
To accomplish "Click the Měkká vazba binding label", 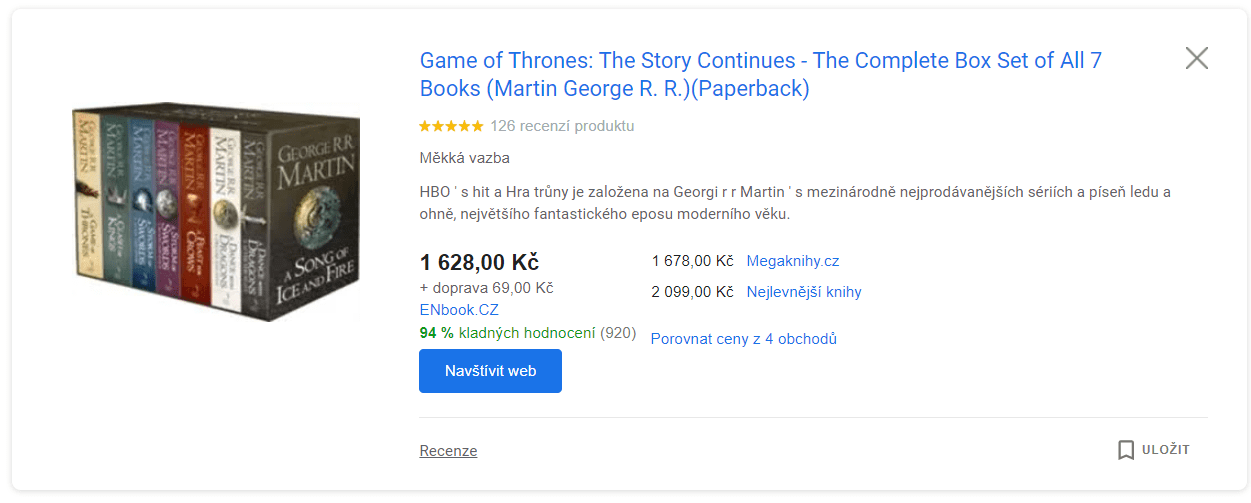I will [x=464, y=158].
